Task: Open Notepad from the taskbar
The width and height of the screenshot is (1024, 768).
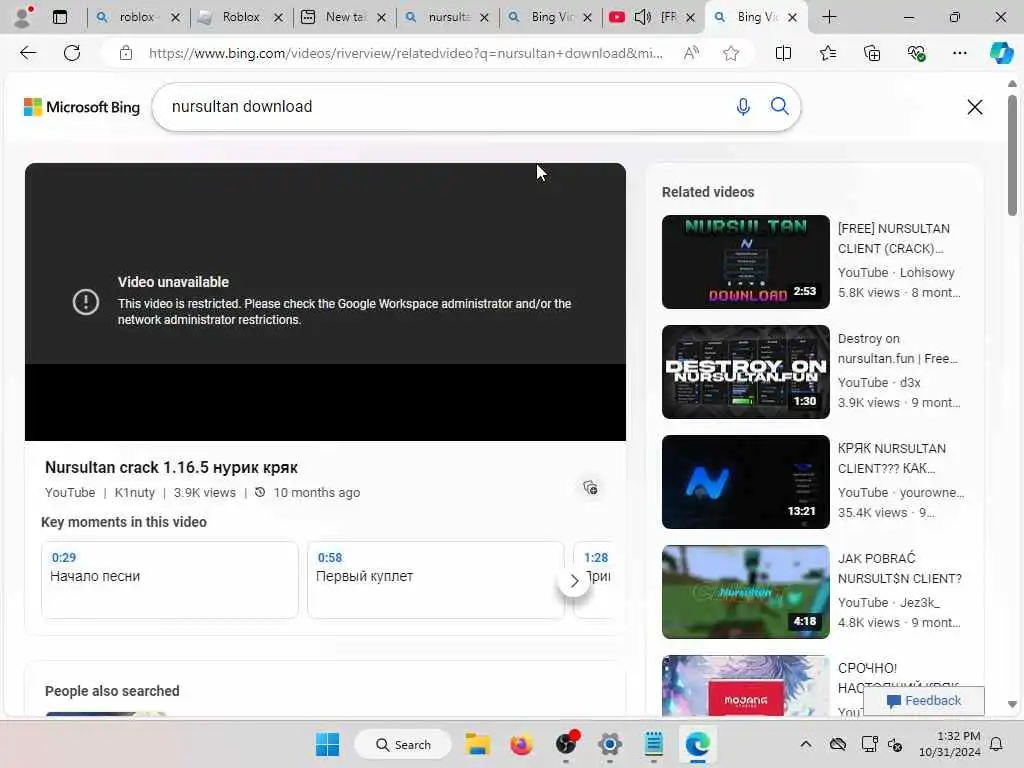Action: (x=653, y=744)
